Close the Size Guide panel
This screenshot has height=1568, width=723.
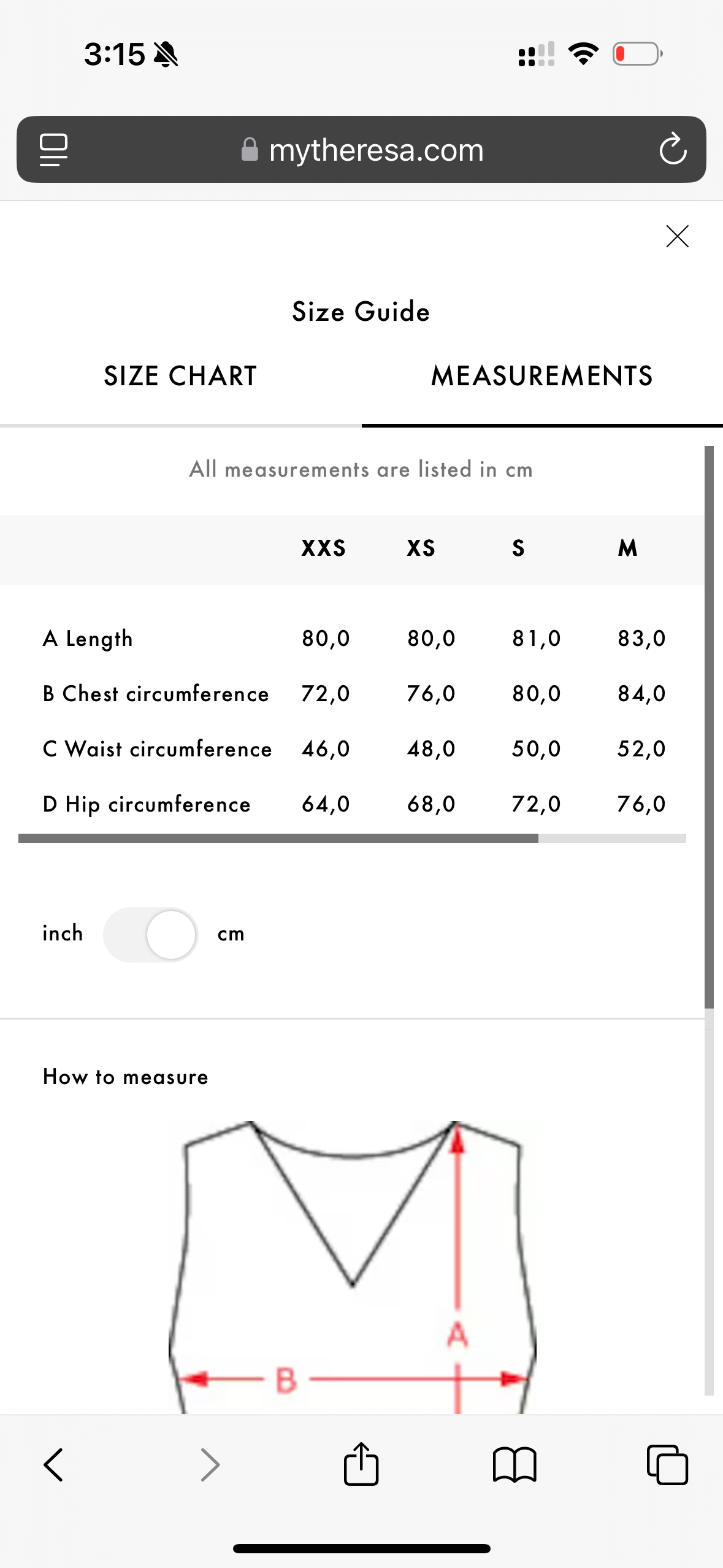point(677,236)
